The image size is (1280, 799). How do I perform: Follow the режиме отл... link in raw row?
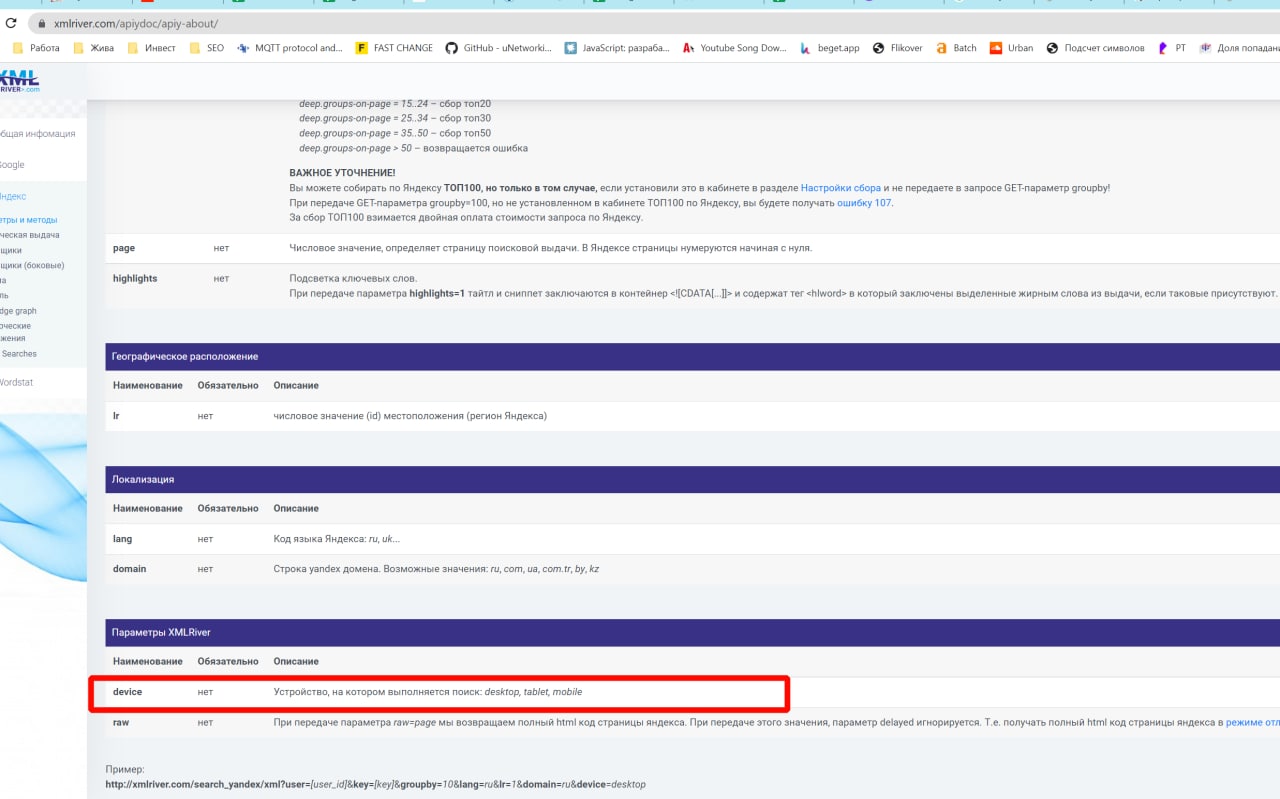(x=1253, y=722)
